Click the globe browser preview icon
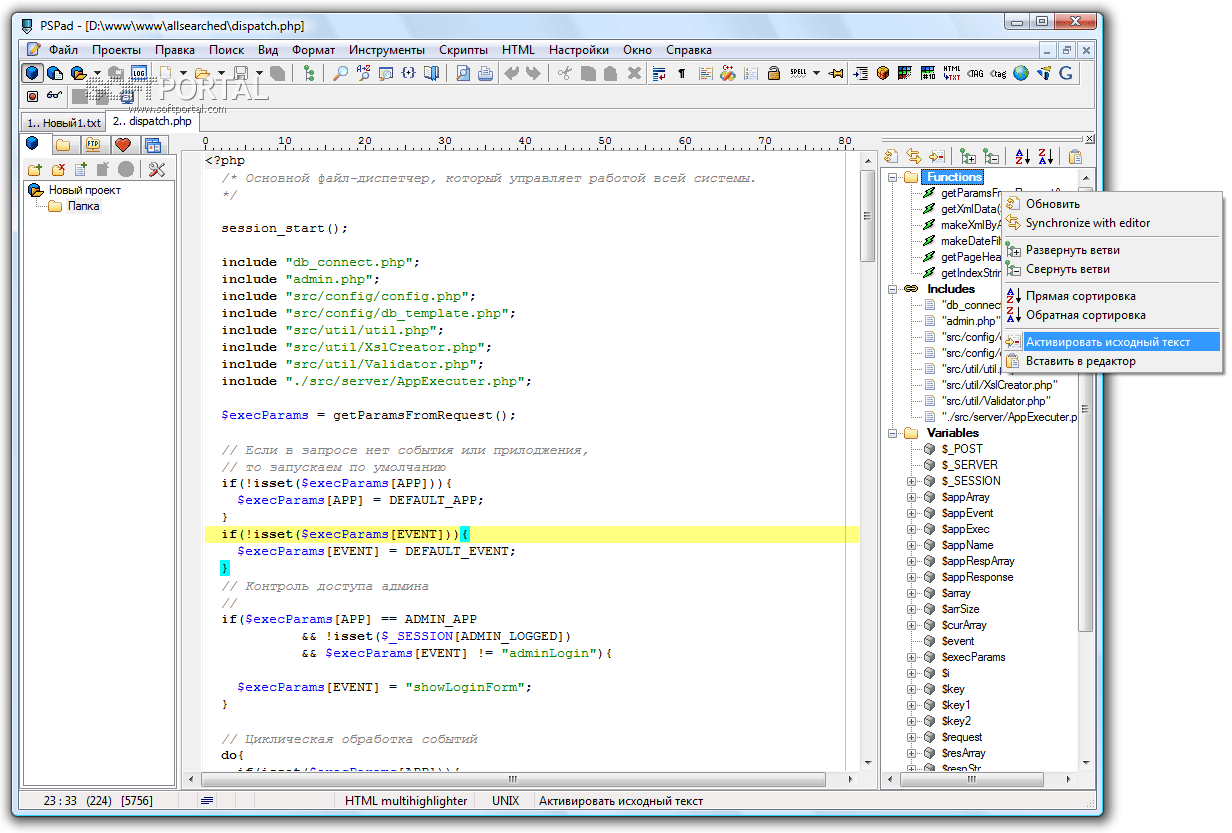Image resolution: width=1232 pixels, height=833 pixels. [1020, 73]
